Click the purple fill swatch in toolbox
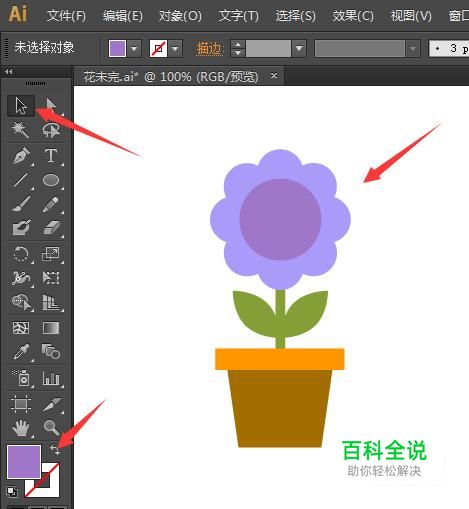Screen dimensions: 469x509 (x=24, y=462)
